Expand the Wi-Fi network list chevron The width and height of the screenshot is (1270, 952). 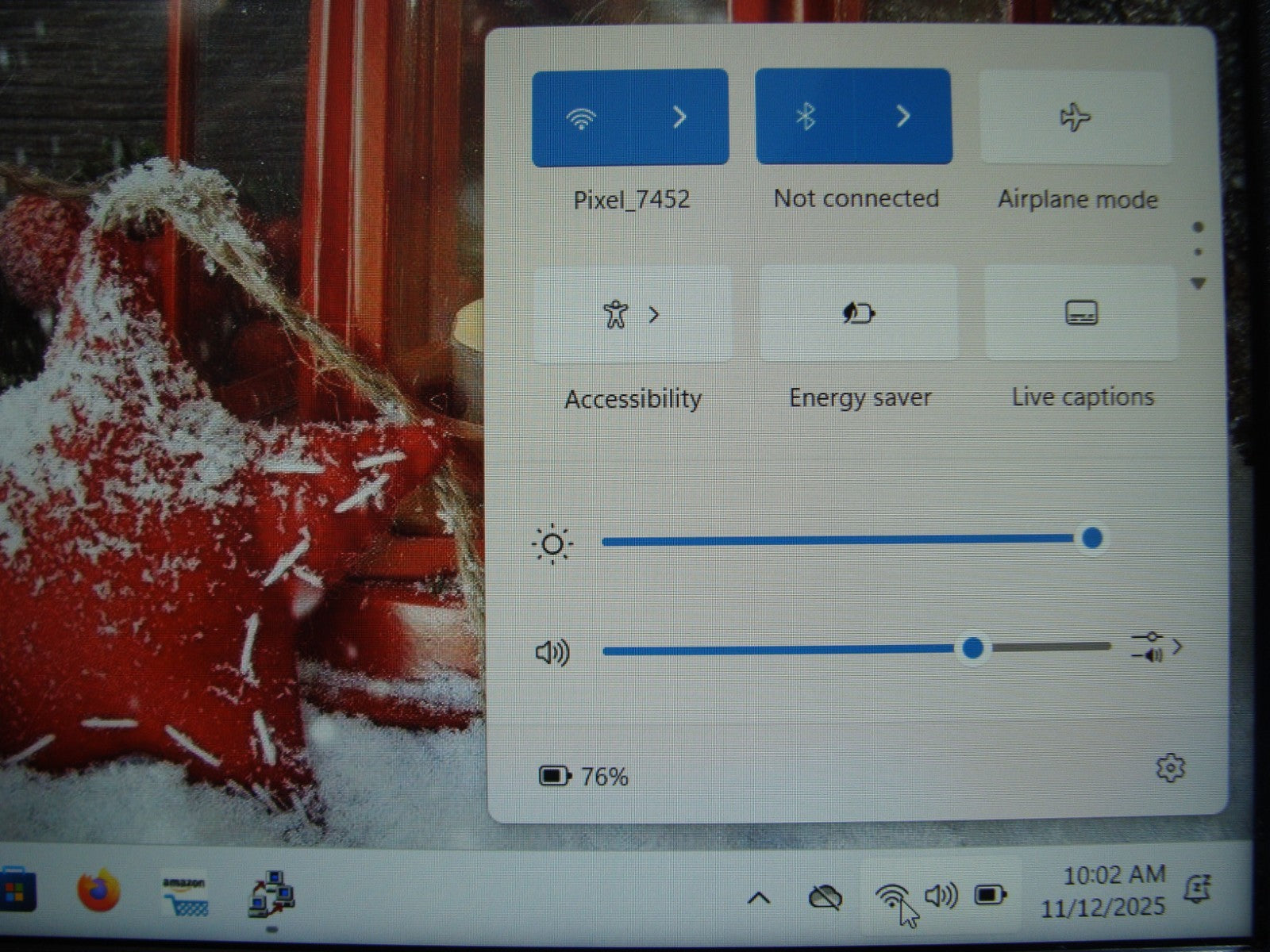coord(679,118)
